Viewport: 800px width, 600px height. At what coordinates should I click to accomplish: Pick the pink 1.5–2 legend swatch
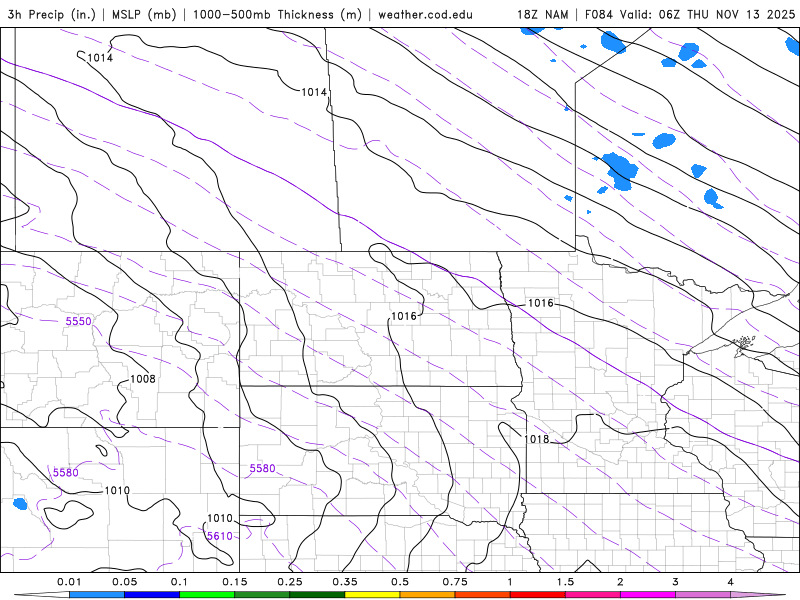(593, 595)
